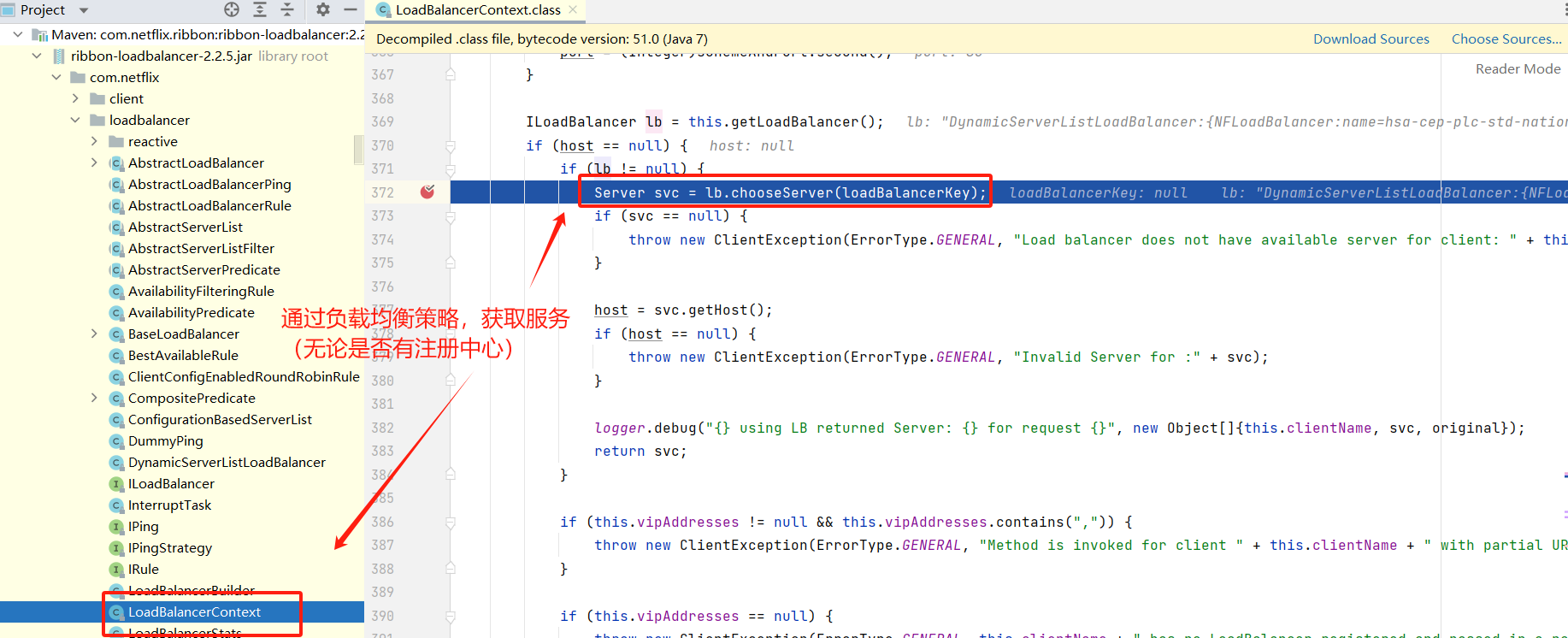Viewport: 1568px width, 638px height.
Task: Select DynamicServerListLoadBalancer class in tree
Action: [227, 463]
